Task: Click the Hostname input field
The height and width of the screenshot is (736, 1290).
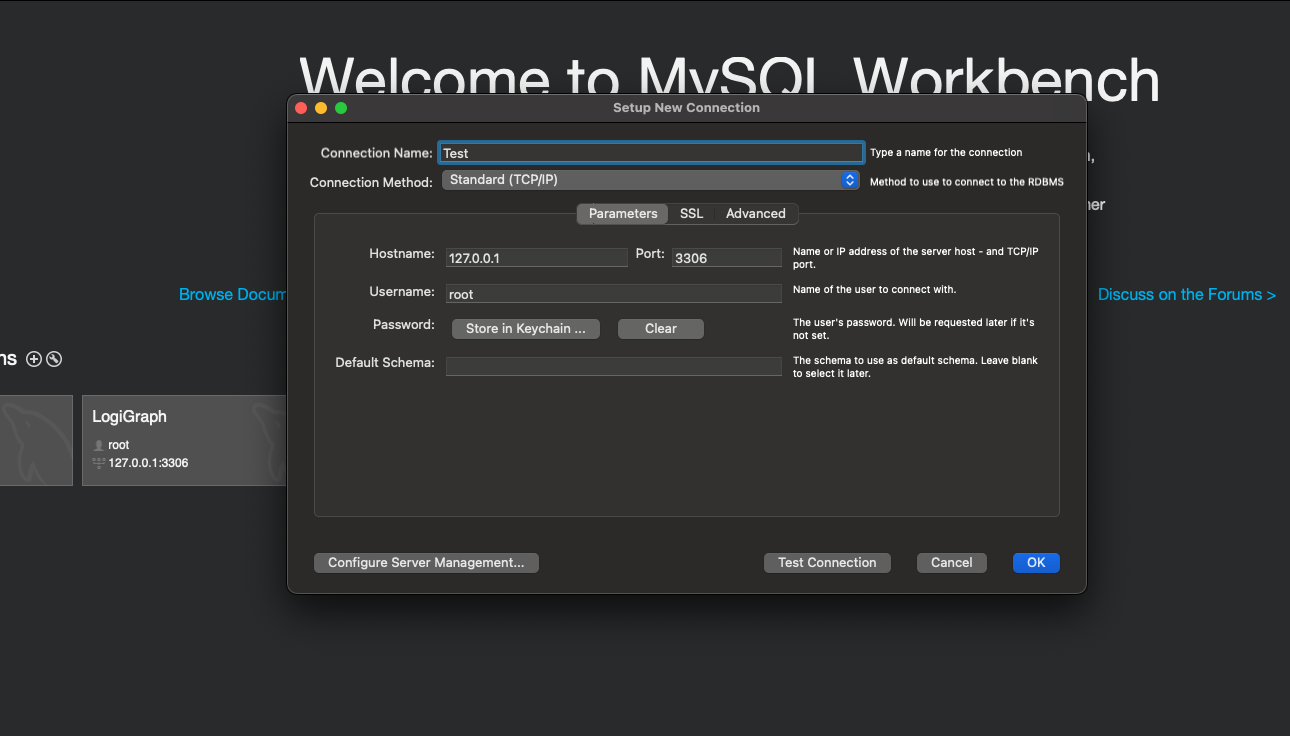Action: pyautogui.click(x=537, y=258)
